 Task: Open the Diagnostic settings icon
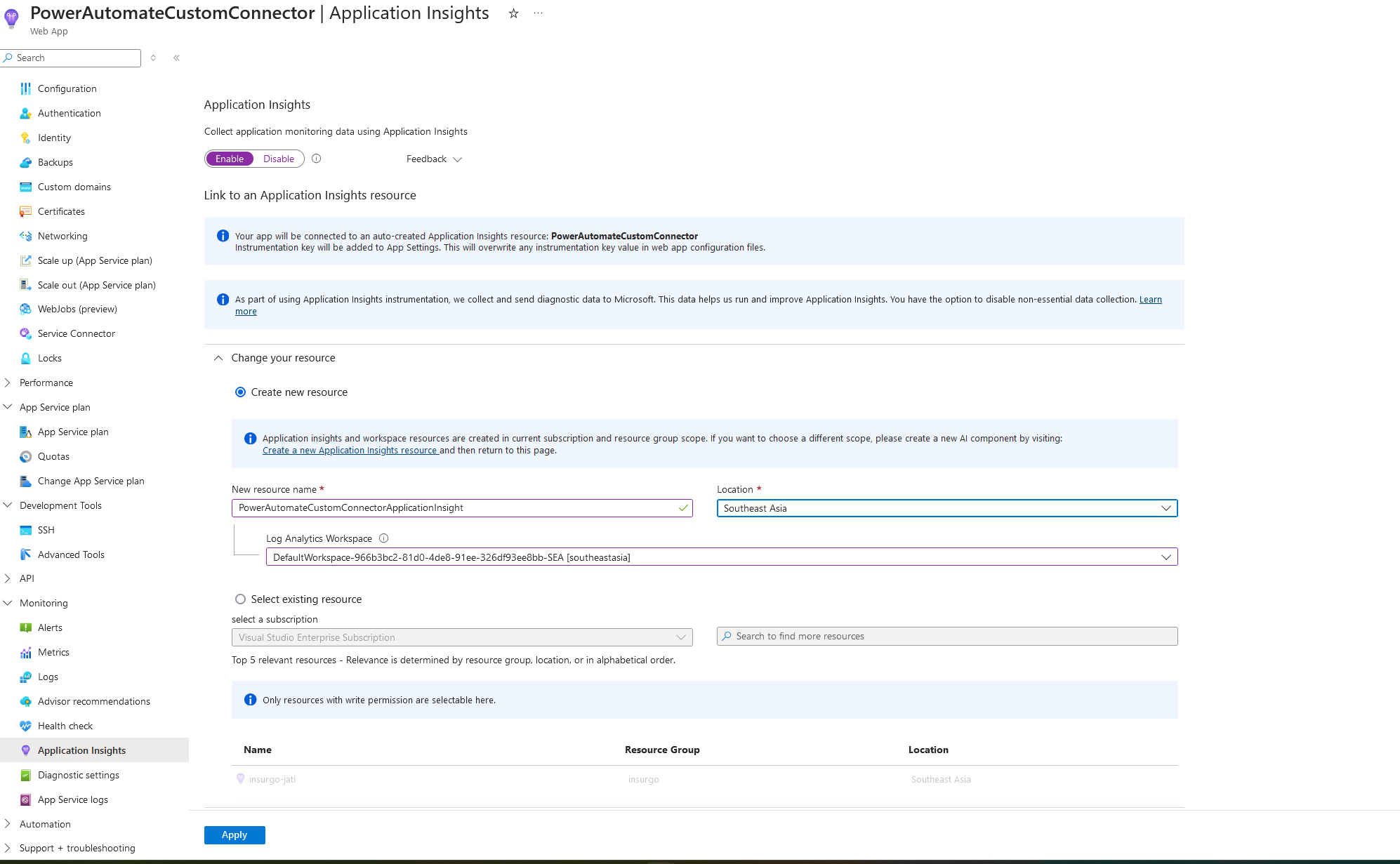pos(25,775)
